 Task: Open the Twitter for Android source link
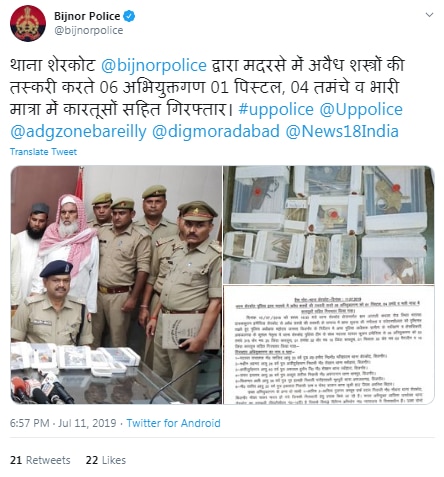coord(173,423)
